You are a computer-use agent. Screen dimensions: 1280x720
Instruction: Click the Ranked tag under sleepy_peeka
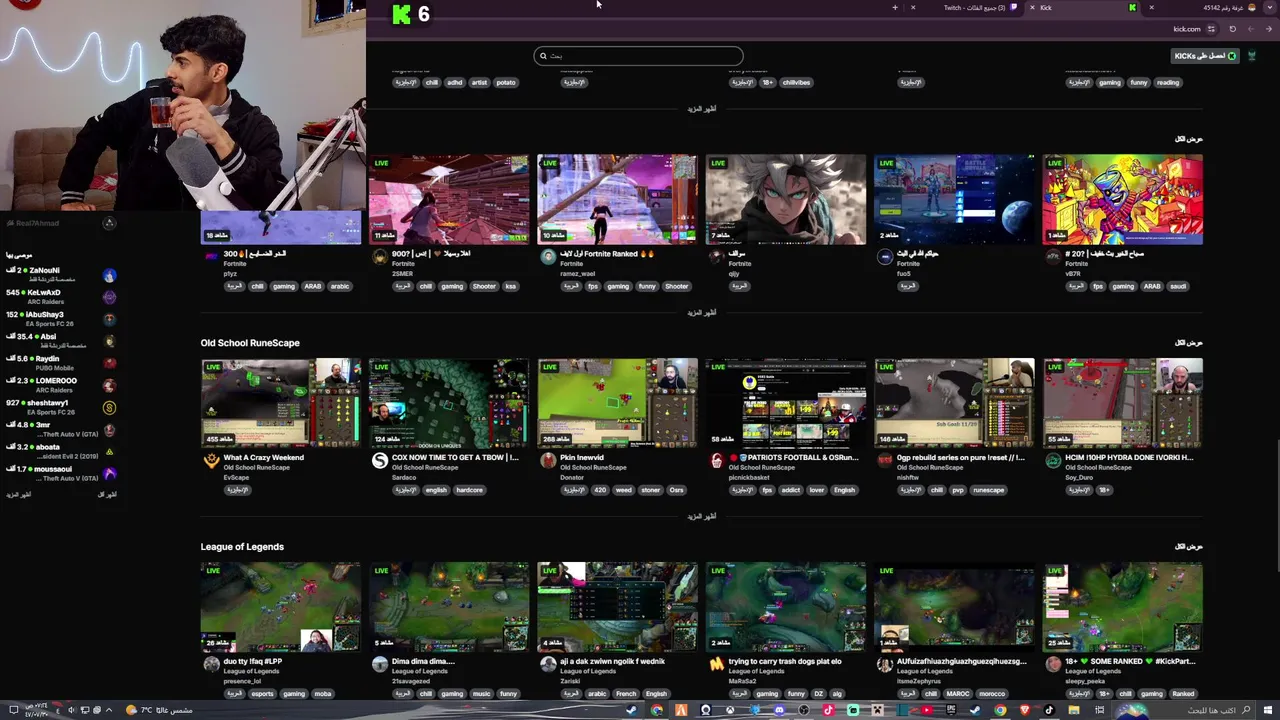tap(1183, 694)
